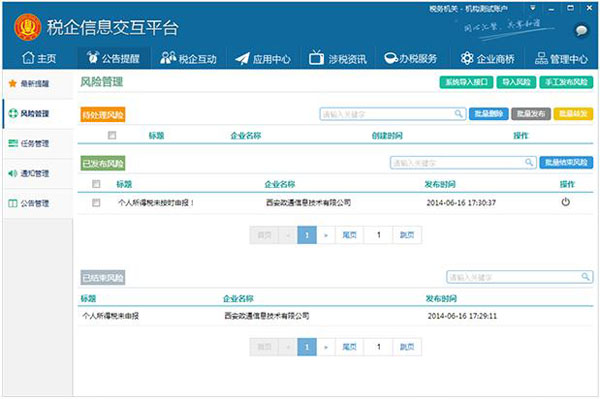
Task: Click next » arrow in 已结束风险 pagination
Action: click(326, 347)
